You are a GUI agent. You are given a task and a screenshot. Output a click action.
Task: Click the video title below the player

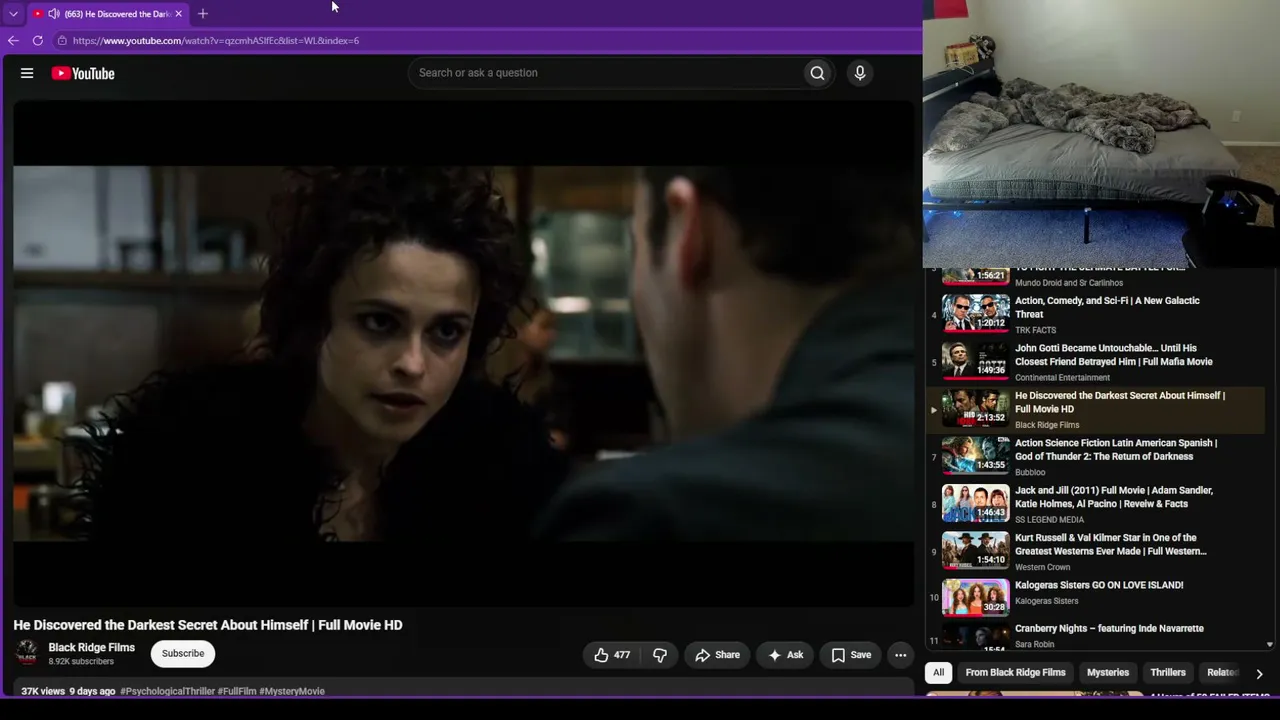[x=208, y=625]
